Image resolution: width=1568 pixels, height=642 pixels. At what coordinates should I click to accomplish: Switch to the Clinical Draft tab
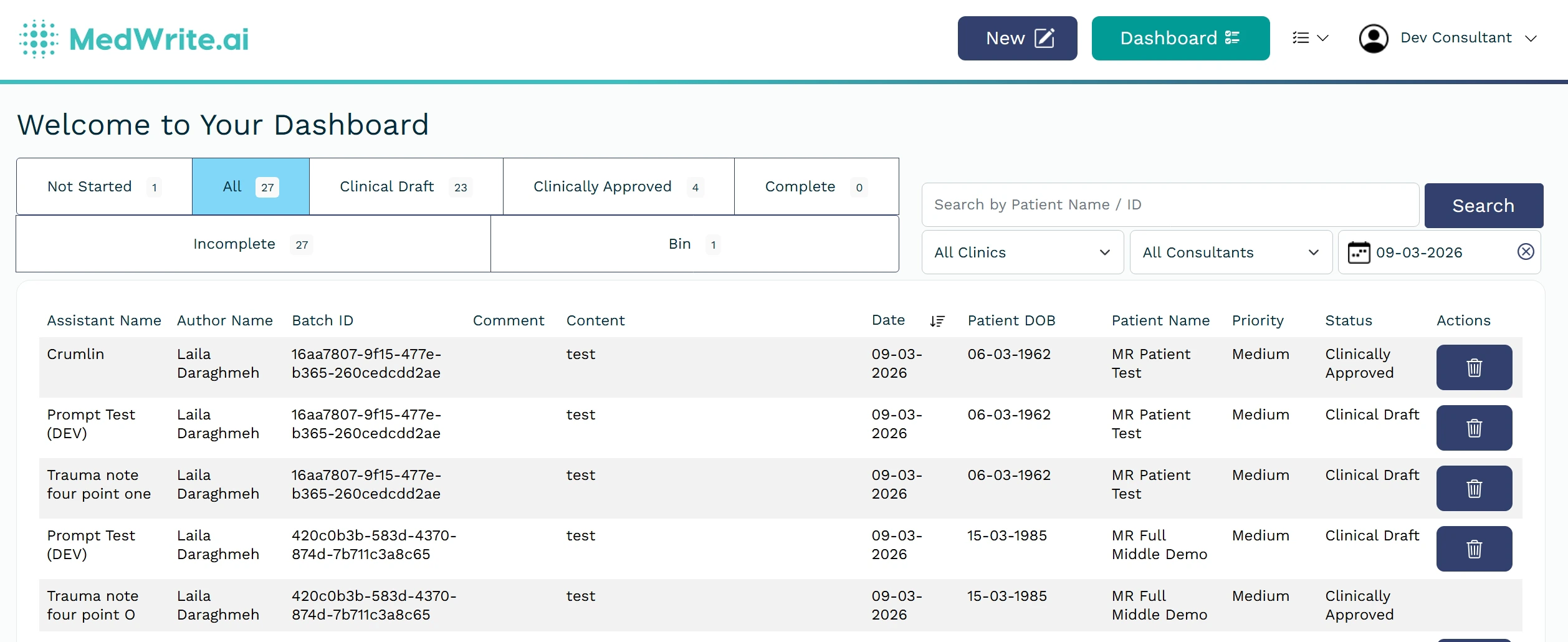[x=406, y=186]
